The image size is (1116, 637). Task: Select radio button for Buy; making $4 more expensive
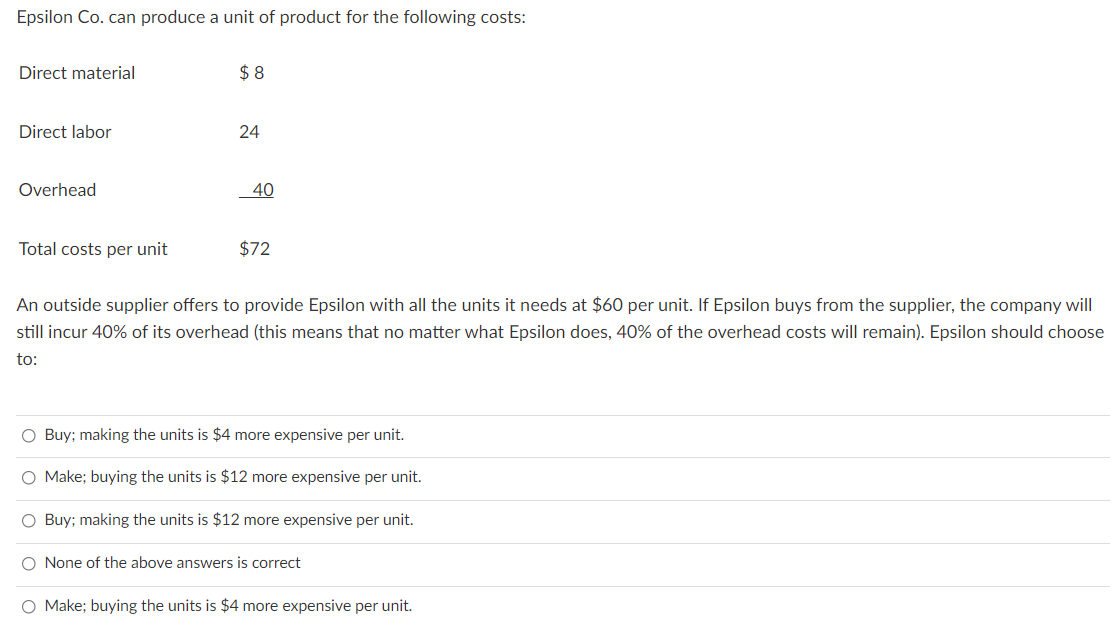(x=28, y=436)
